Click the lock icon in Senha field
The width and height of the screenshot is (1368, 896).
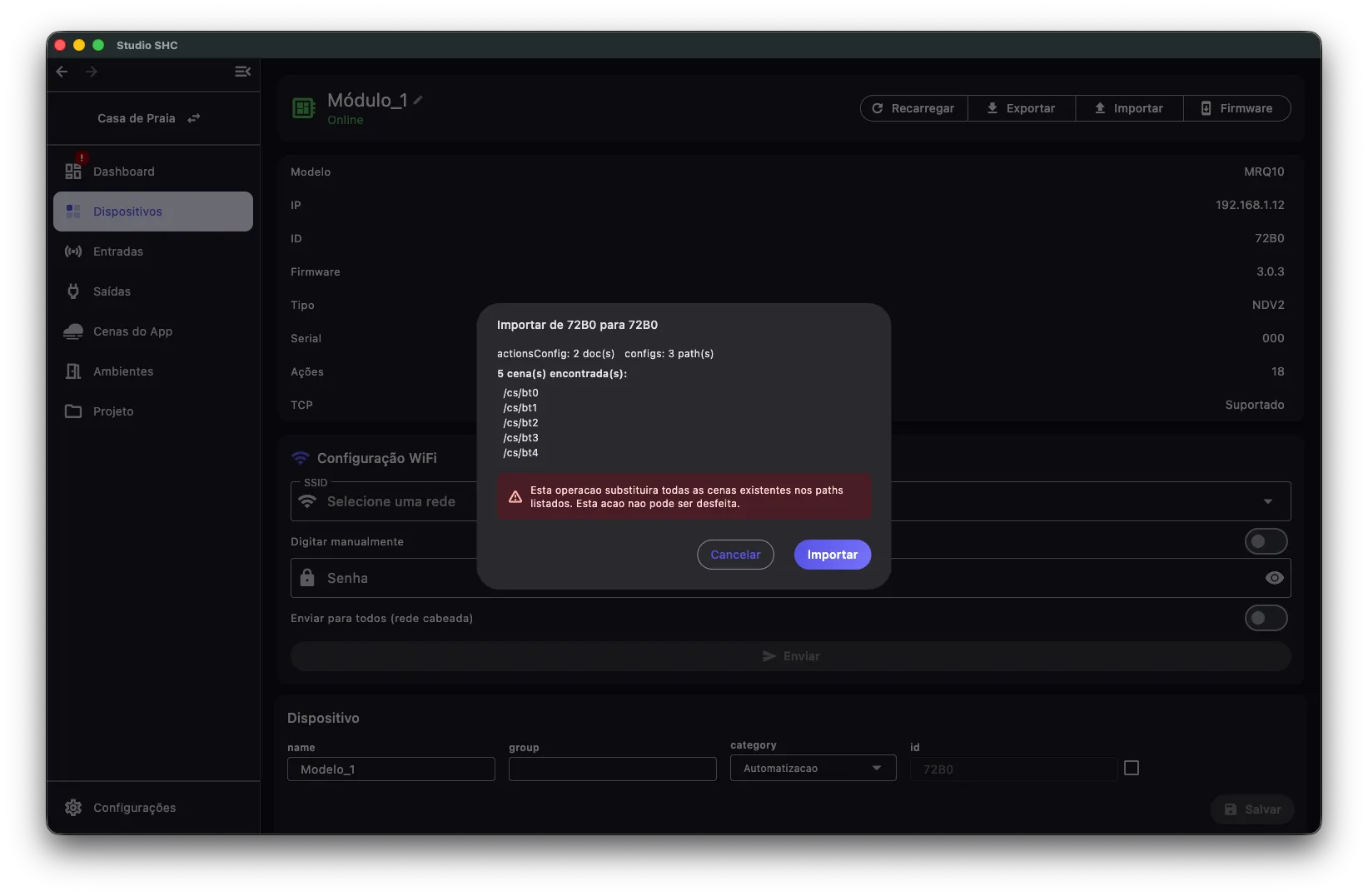(x=307, y=578)
